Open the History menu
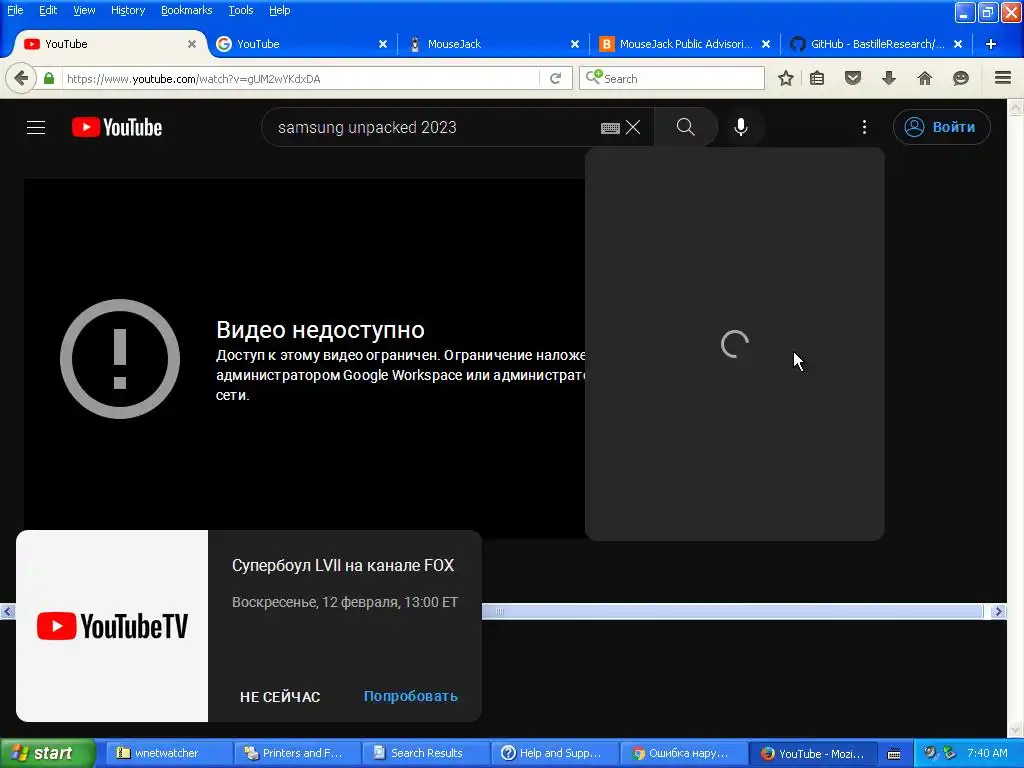 [128, 10]
